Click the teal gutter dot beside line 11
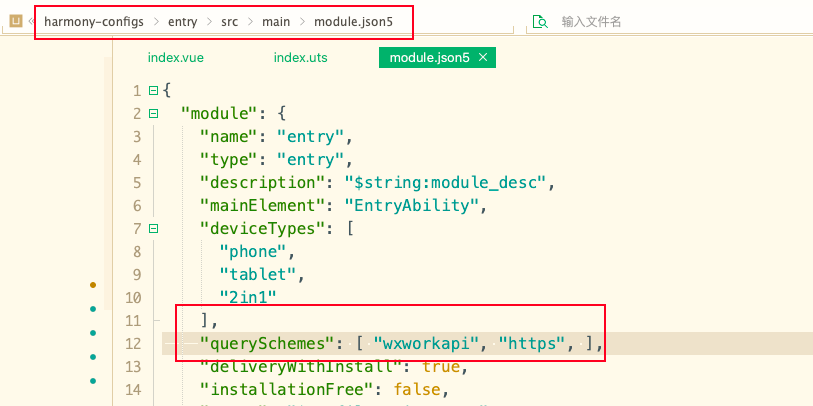This screenshot has width=813, height=406. coord(93,309)
